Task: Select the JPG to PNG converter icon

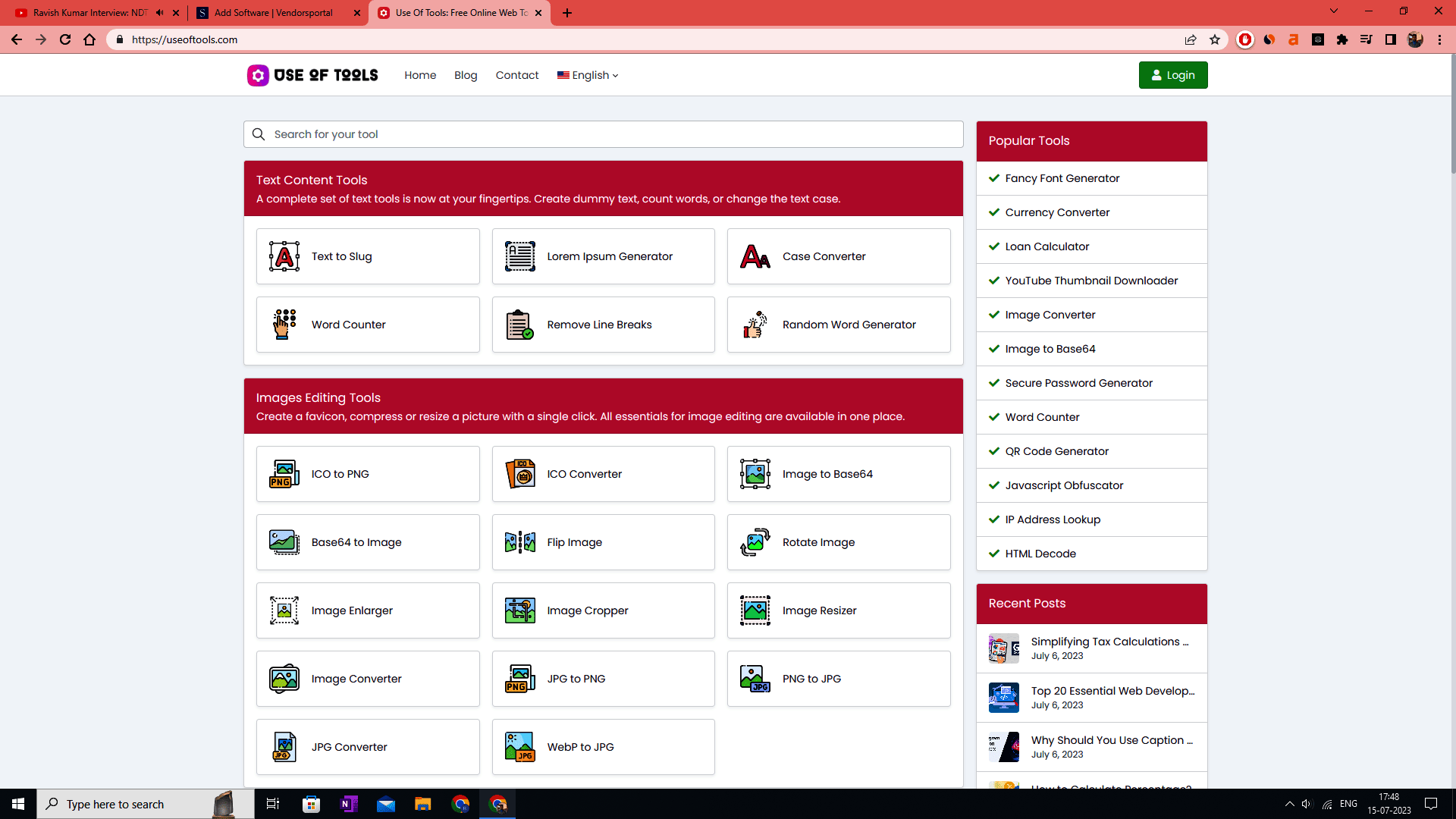Action: click(519, 678)
